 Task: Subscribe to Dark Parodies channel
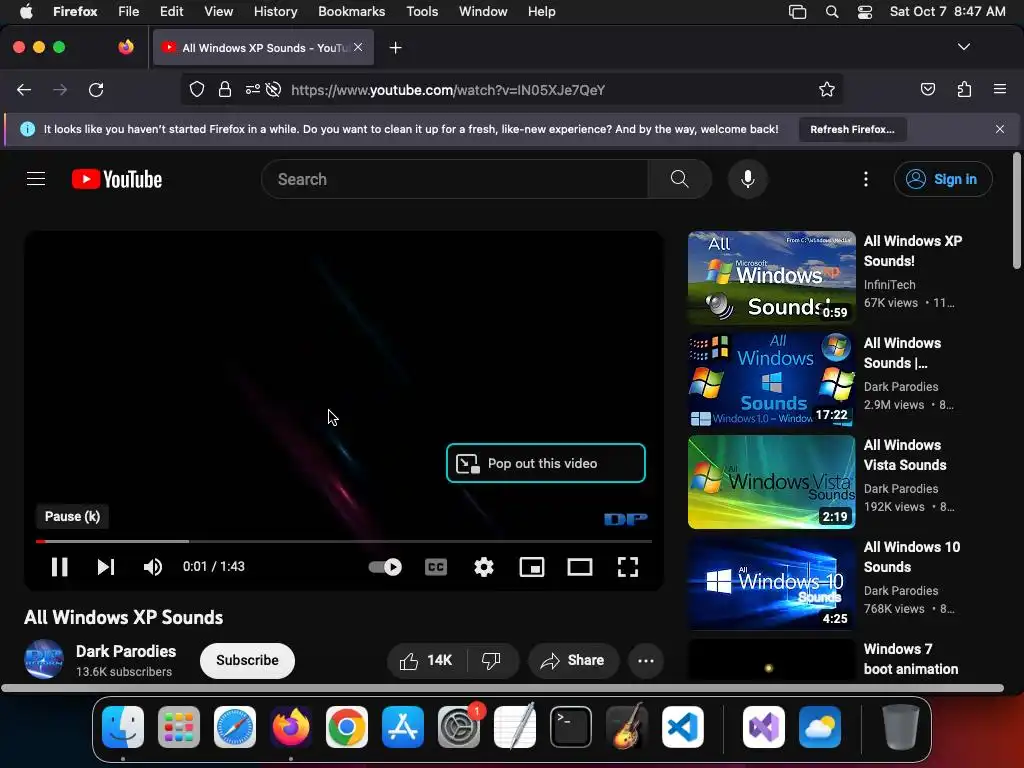[248, 660]
